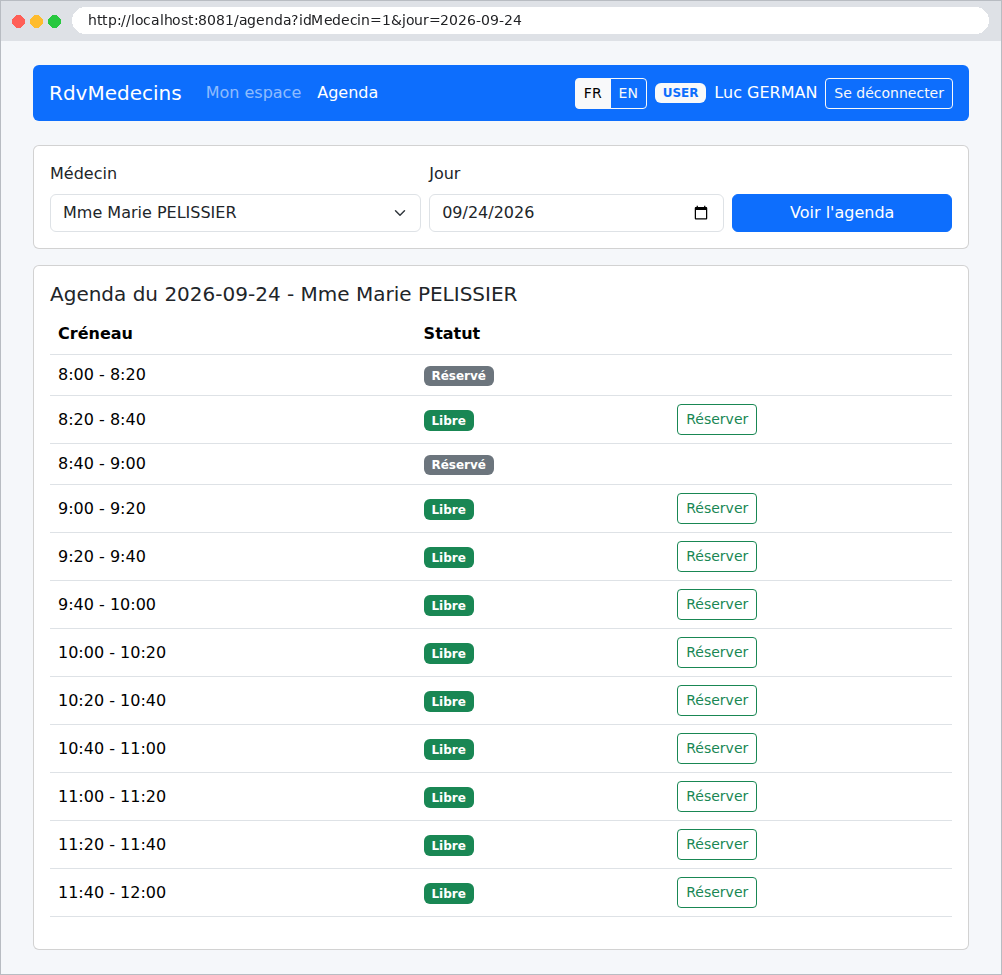This screenshot has width=1002, height=975.
Task: Click the 8:00 - 8:20 time slot text
Action: (102, 374)
